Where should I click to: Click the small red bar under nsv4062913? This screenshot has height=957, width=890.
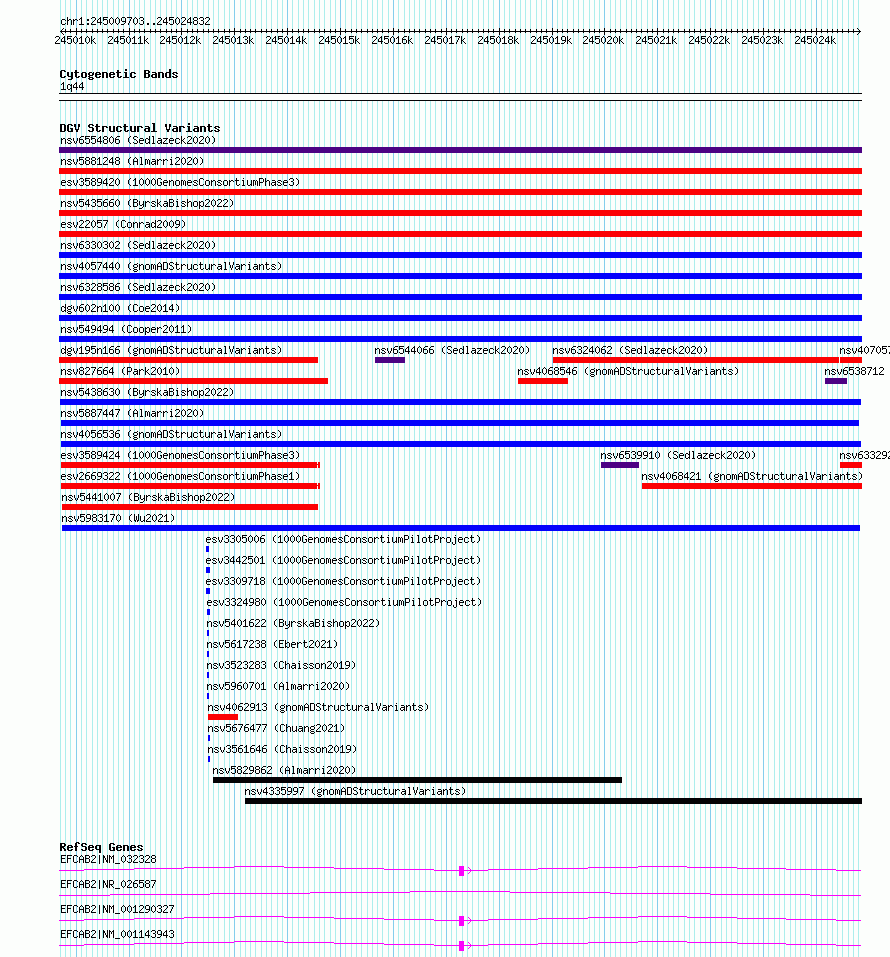[223, 717]
